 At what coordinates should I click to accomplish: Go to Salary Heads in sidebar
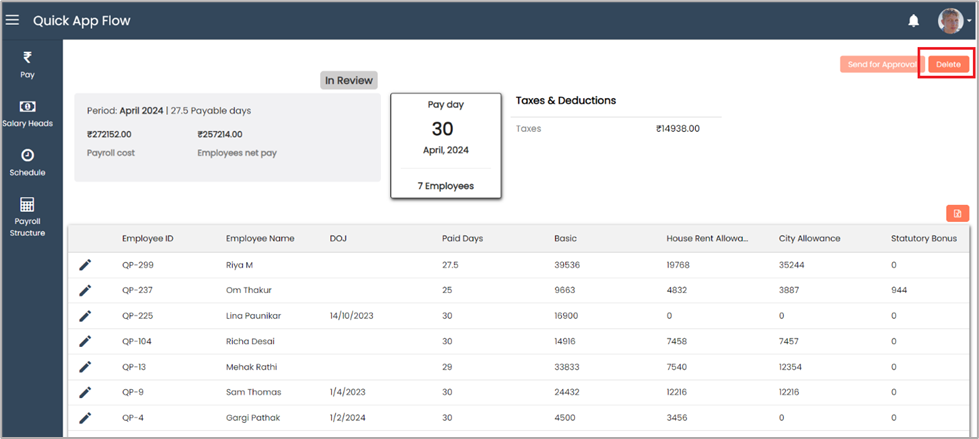[27, 113]
